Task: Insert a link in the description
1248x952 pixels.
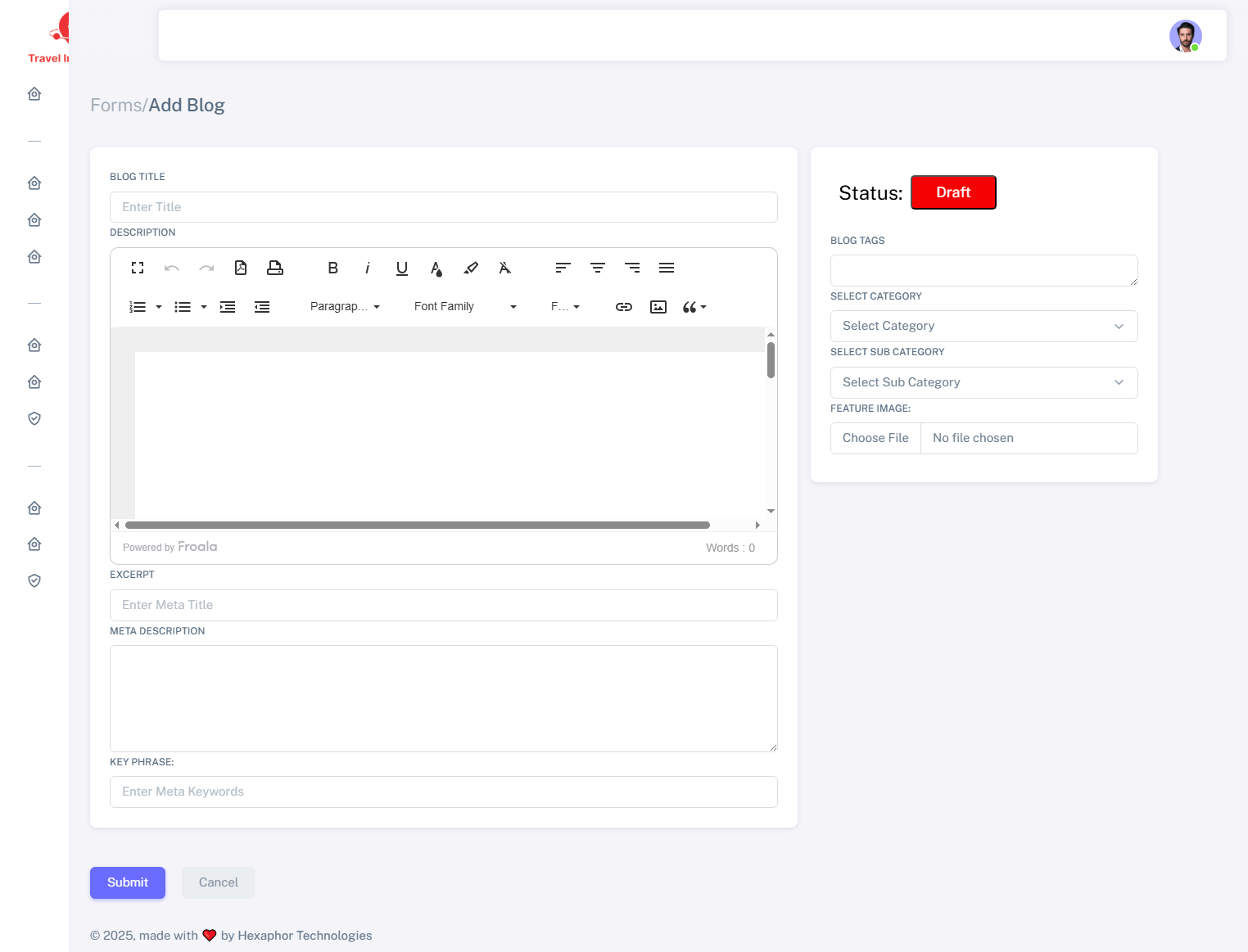Action: click(624, 307)
